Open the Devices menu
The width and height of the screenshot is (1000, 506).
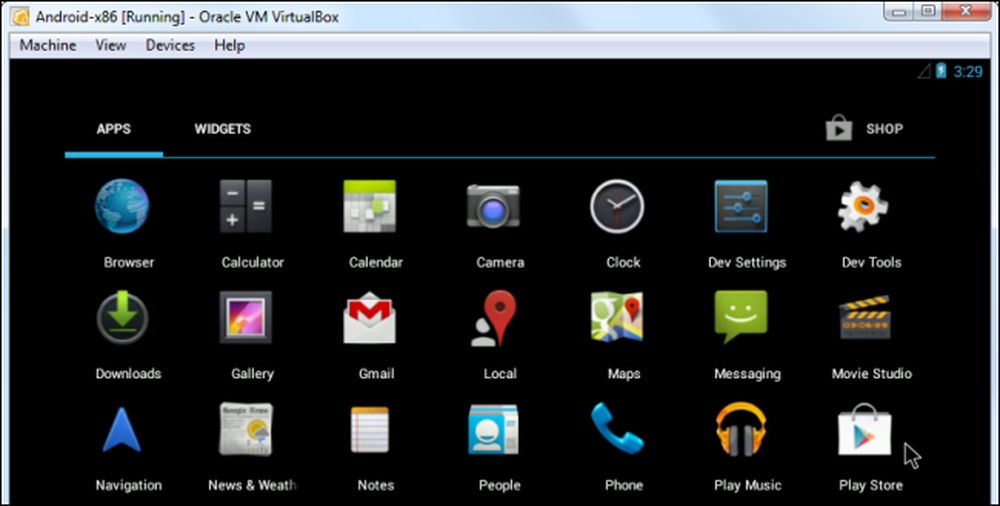click(x=170, y=45)
